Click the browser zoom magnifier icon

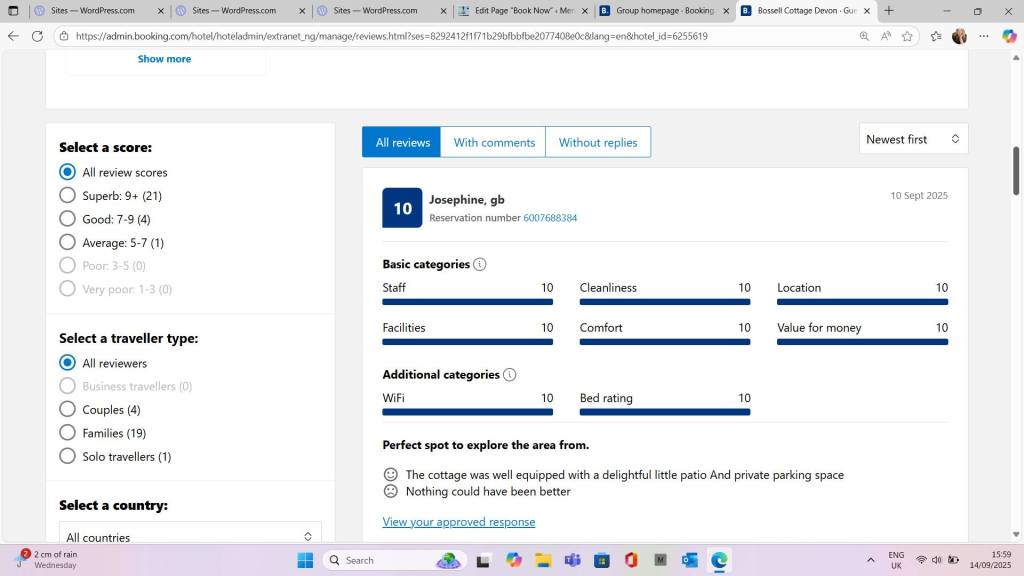coord(864,36)
